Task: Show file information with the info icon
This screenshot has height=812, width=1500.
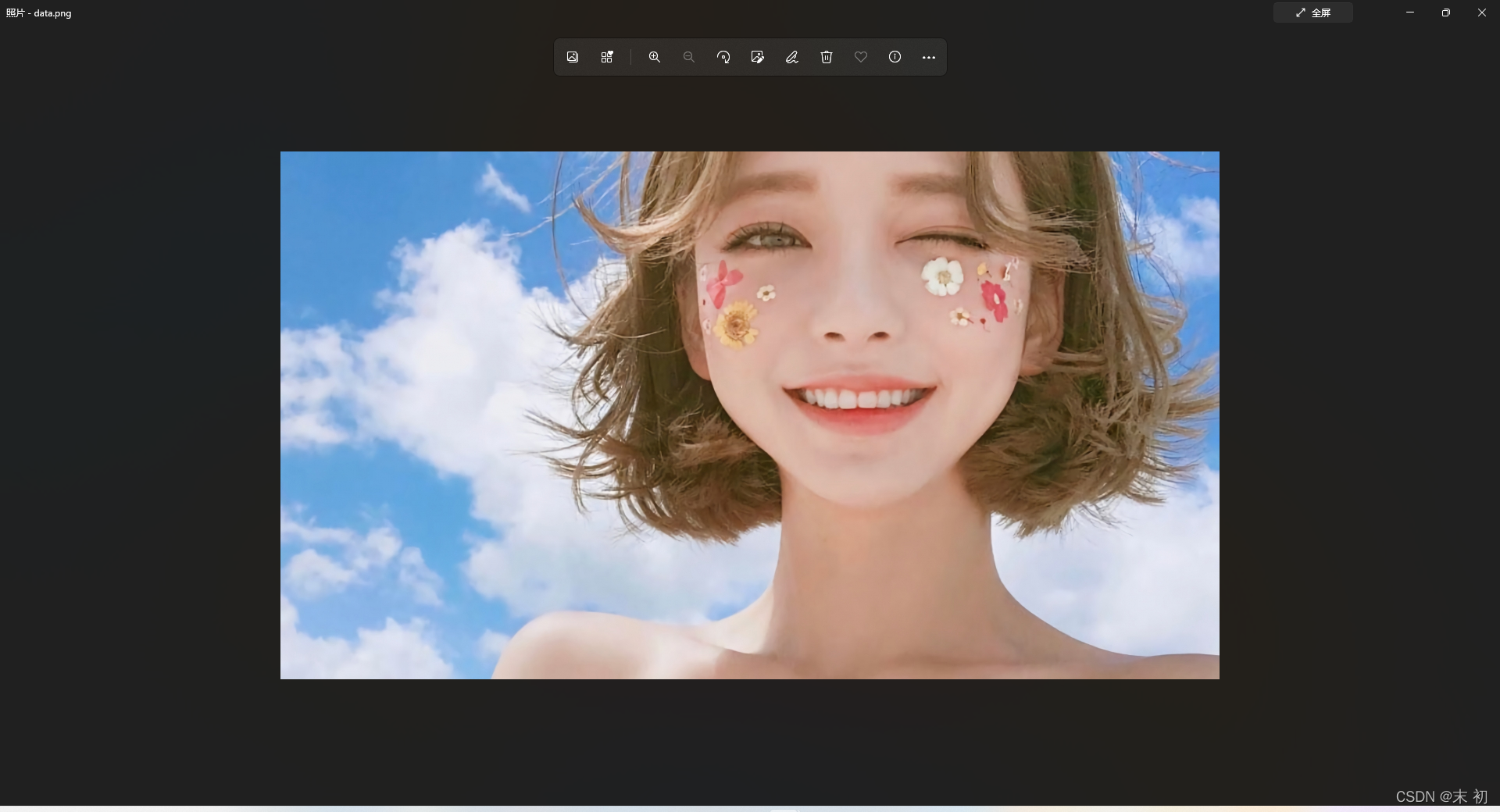Action: tap(895, 56)
